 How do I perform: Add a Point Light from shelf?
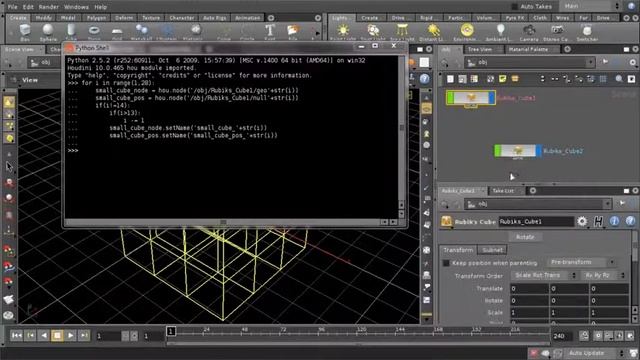(343, 33)
